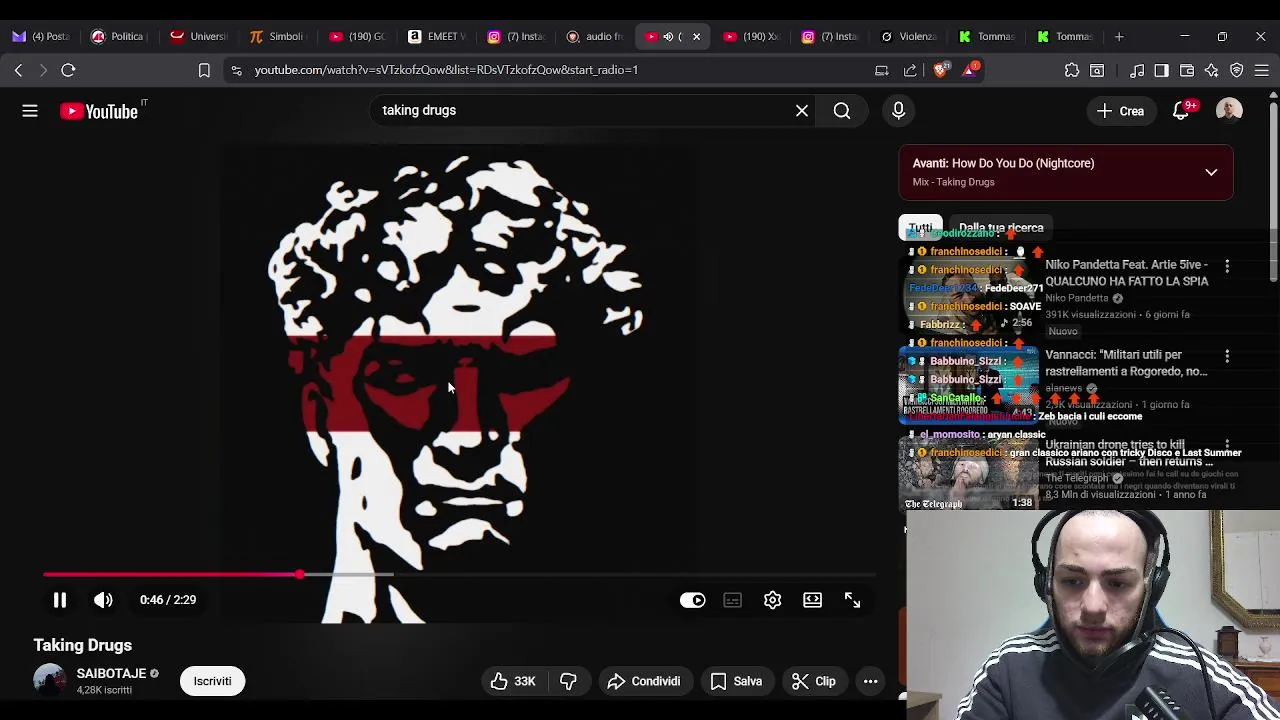The image size is (1280, 720).
Task: Open YouTube notifications bell
Action: click(1181, 111)
